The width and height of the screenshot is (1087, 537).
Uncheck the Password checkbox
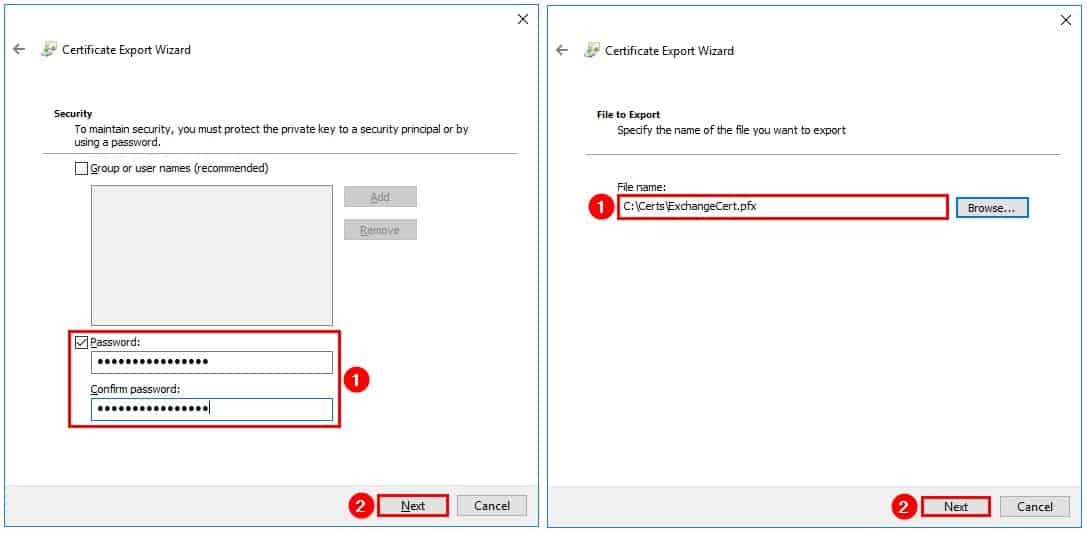(82, 342)
